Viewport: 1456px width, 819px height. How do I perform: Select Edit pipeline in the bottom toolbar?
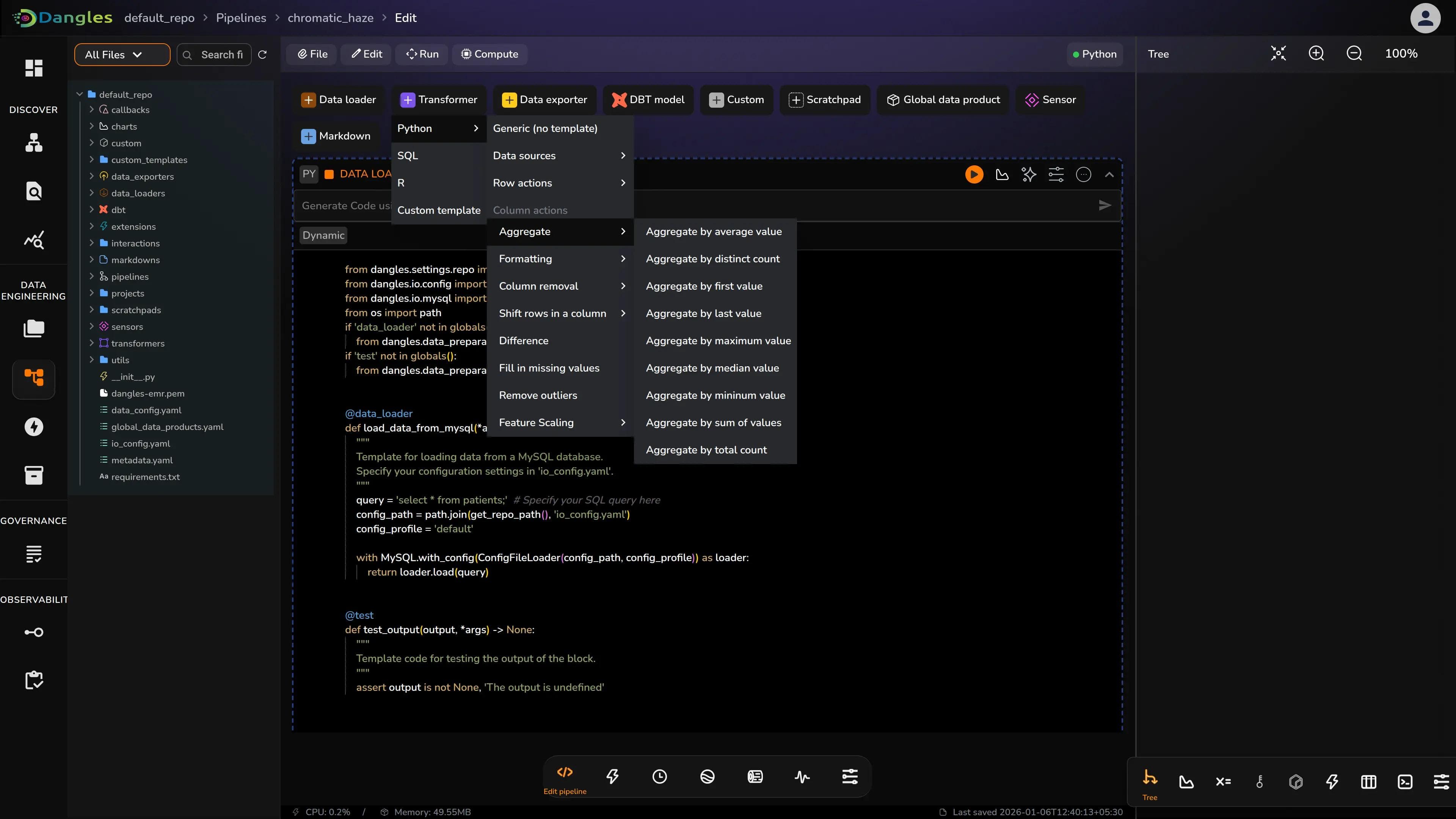coord(565,777)
